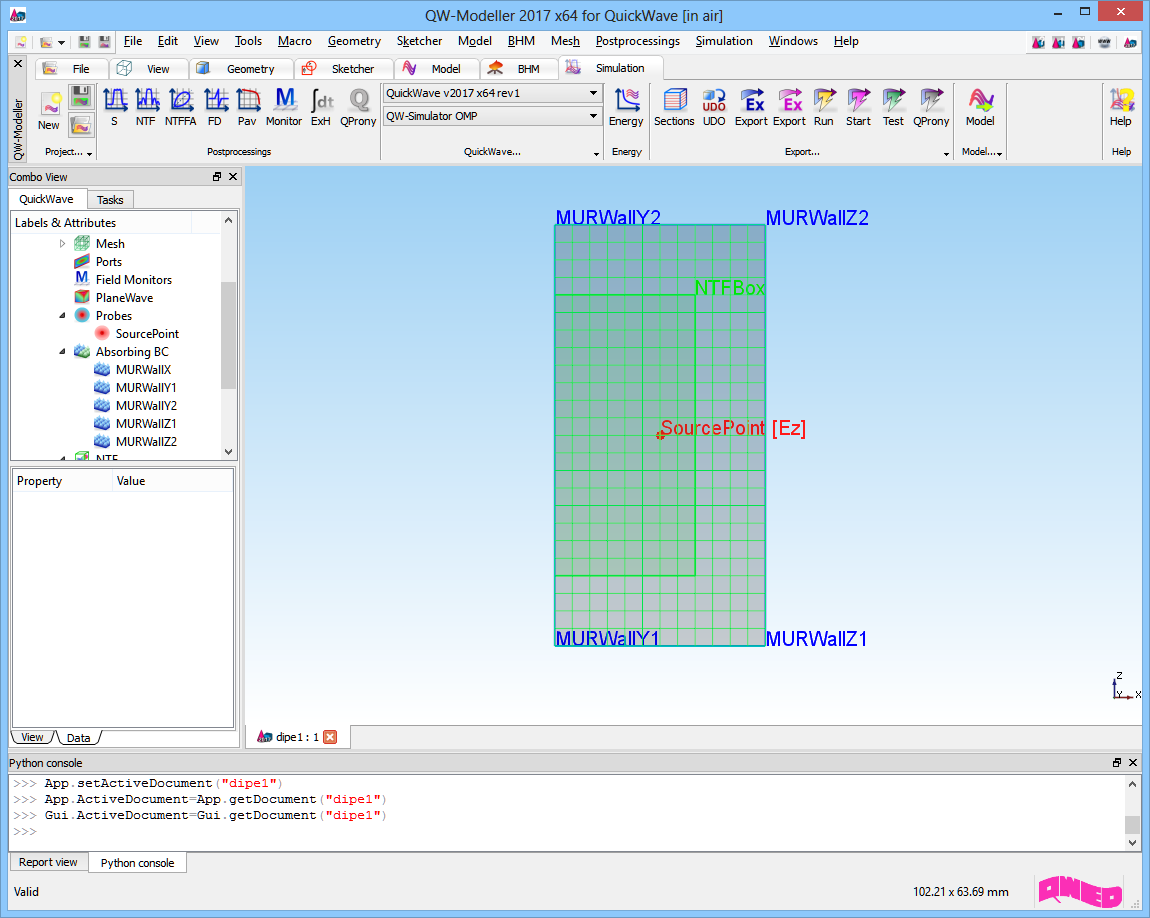Image resolution: width=1150 pixels, height=918 pixels.
Task: Click the NTFBox label in the 3D view
Action: (729, 287)
